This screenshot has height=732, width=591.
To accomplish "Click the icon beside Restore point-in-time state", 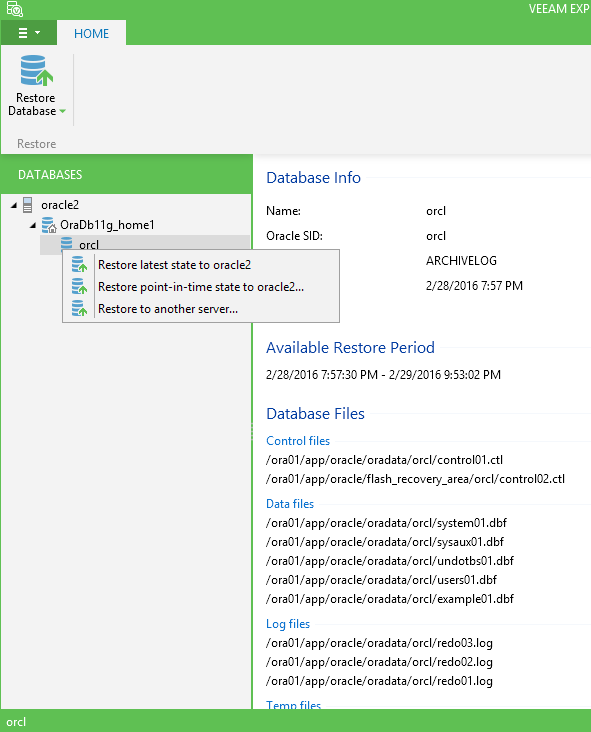I will point(79,287).
